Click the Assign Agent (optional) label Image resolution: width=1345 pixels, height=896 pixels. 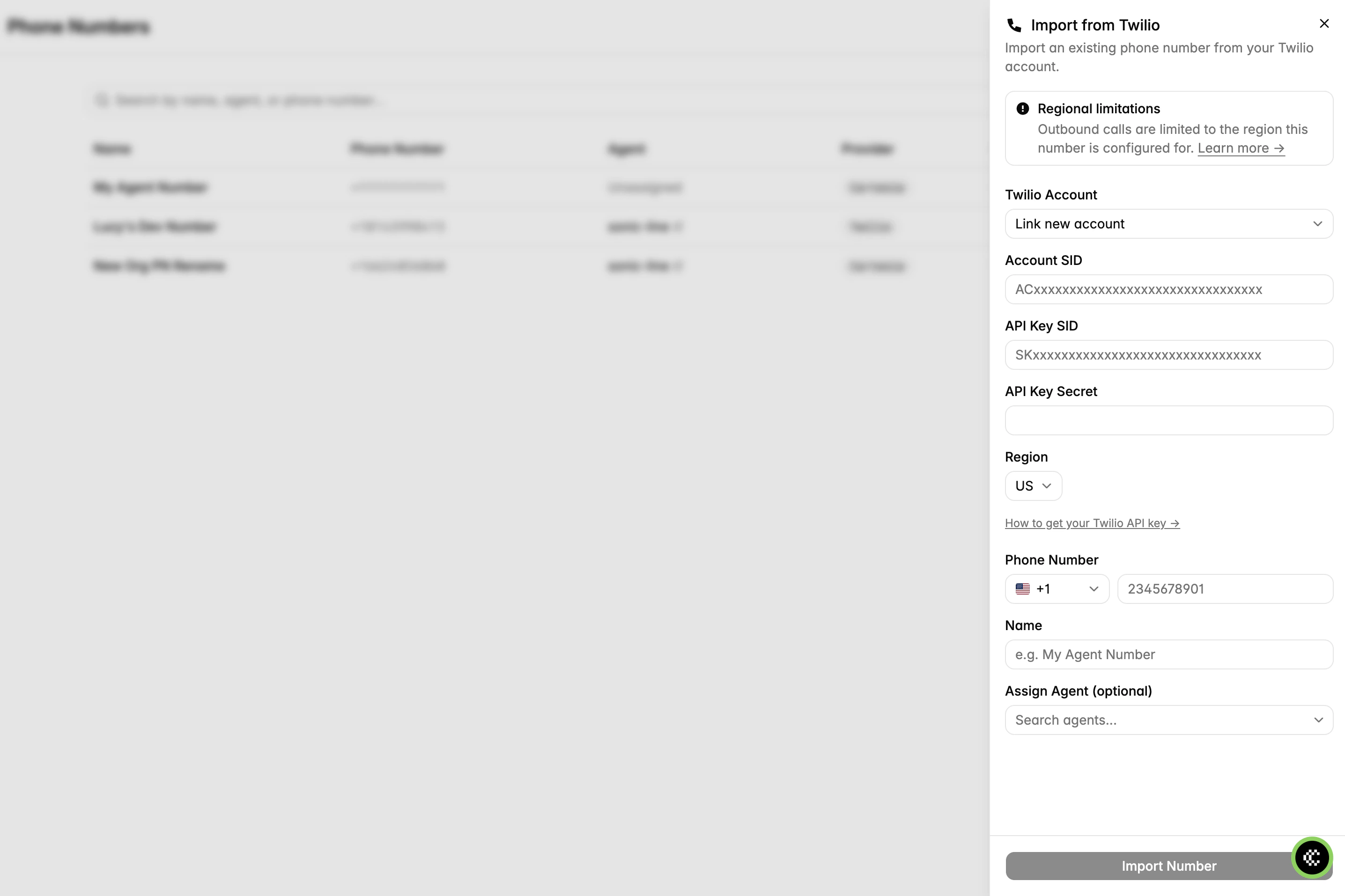point(1078,691)
